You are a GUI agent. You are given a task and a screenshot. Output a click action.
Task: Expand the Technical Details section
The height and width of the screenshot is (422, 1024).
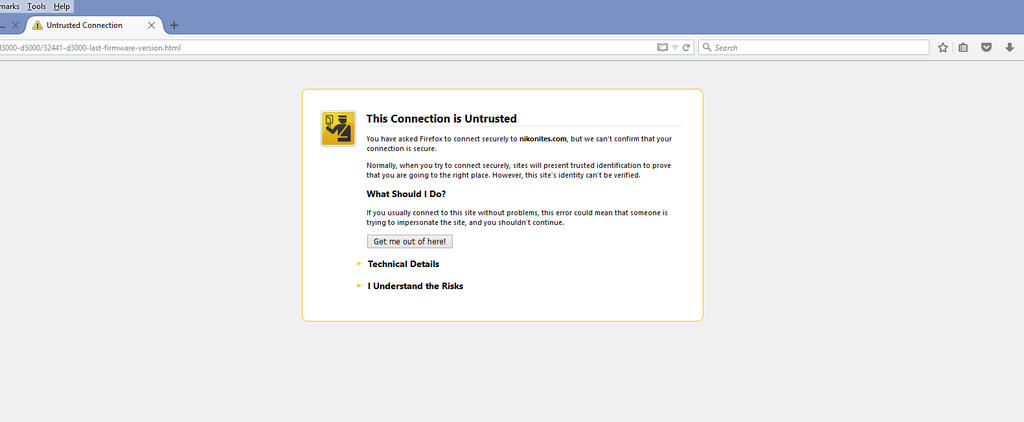[403, 264]
